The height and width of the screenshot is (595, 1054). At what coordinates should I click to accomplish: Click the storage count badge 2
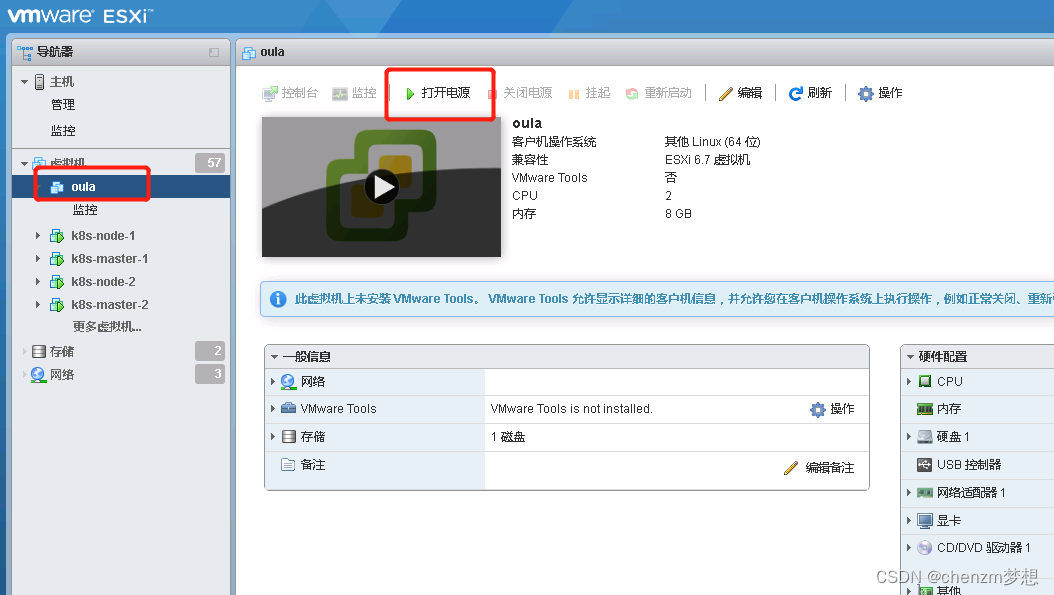click(210, 351)
